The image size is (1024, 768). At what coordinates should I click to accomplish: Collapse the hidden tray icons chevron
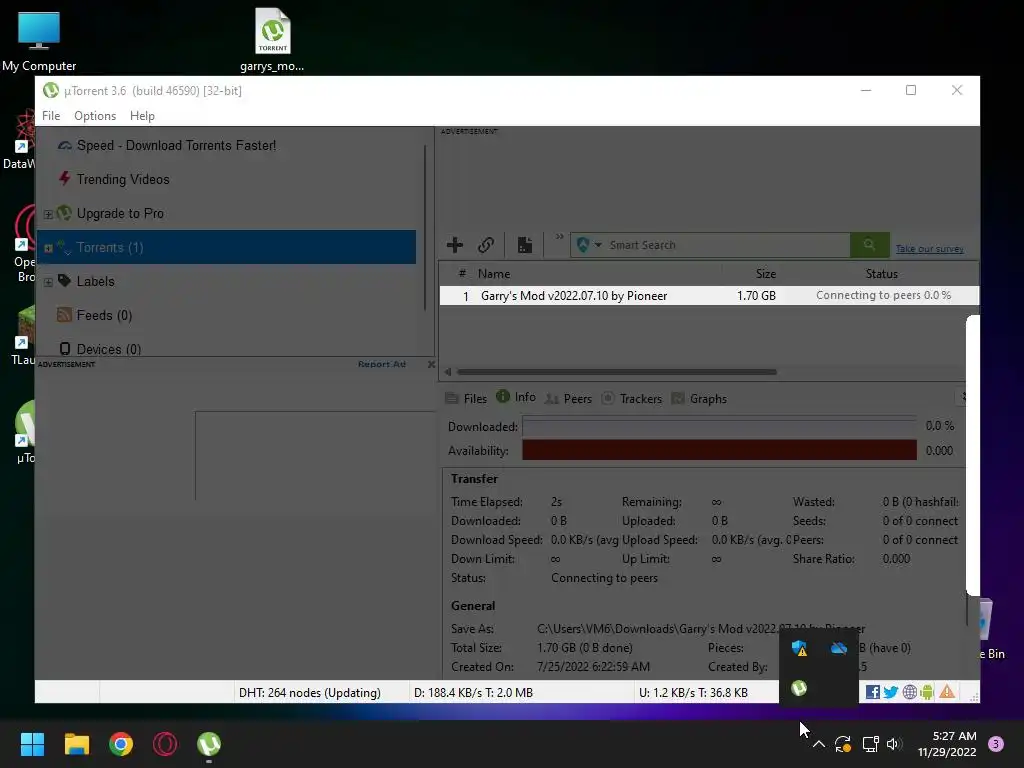pyautogui.click(x=819, y=744)
